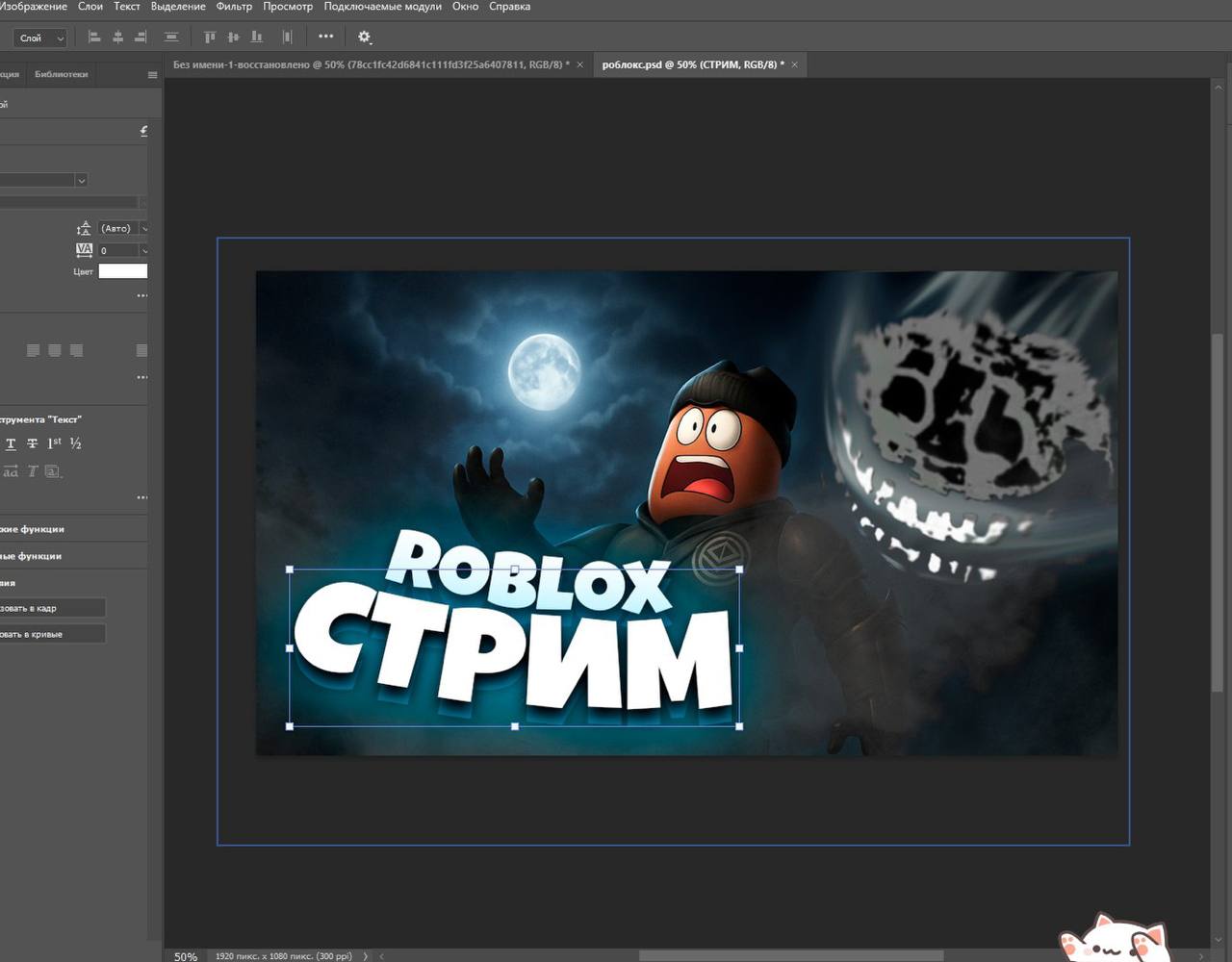Open the white text color (Цвет) swatch

tap(123, 271)
